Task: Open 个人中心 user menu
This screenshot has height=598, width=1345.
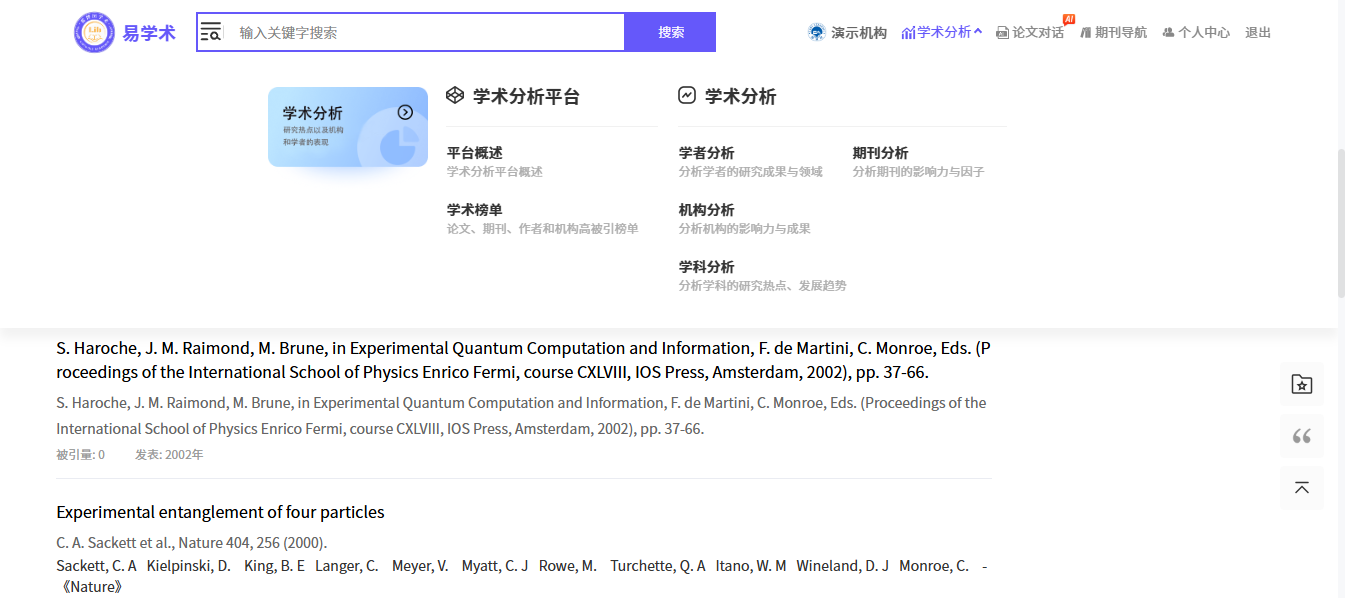Action: [1196, 32]
